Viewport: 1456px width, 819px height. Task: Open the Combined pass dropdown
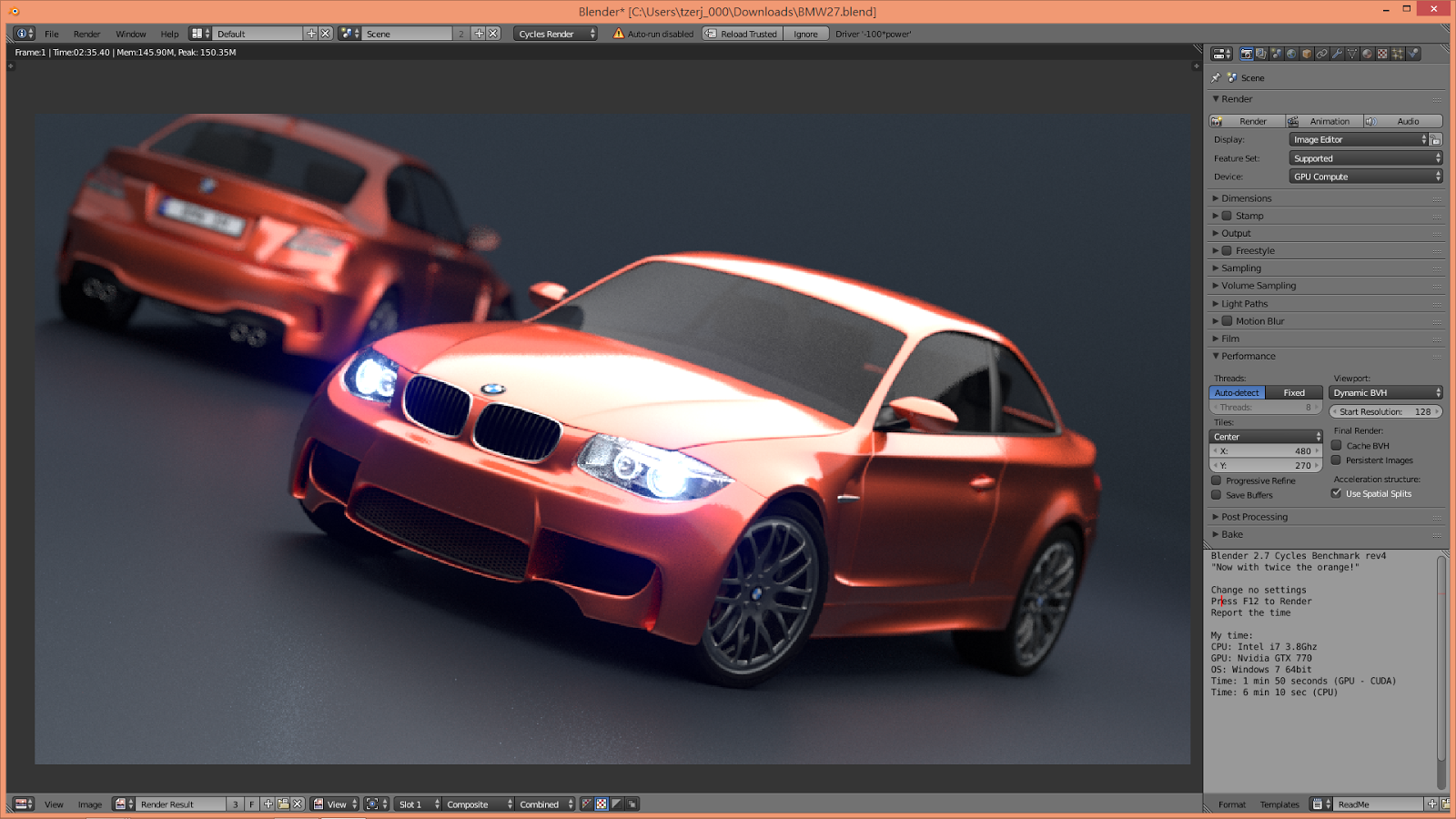point(545,804)
